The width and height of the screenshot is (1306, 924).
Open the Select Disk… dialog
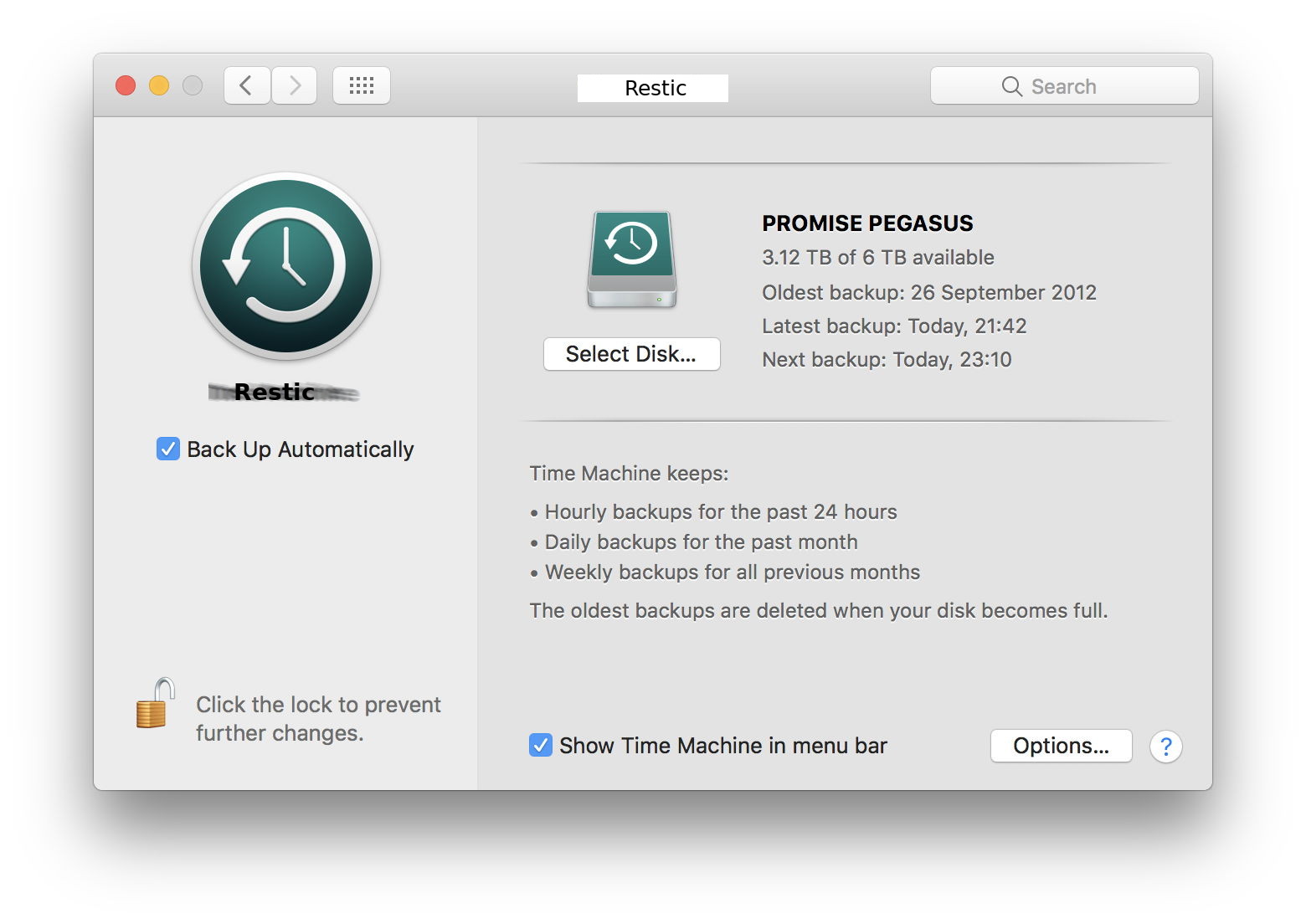pyautogui.click(x=632, y=354)
